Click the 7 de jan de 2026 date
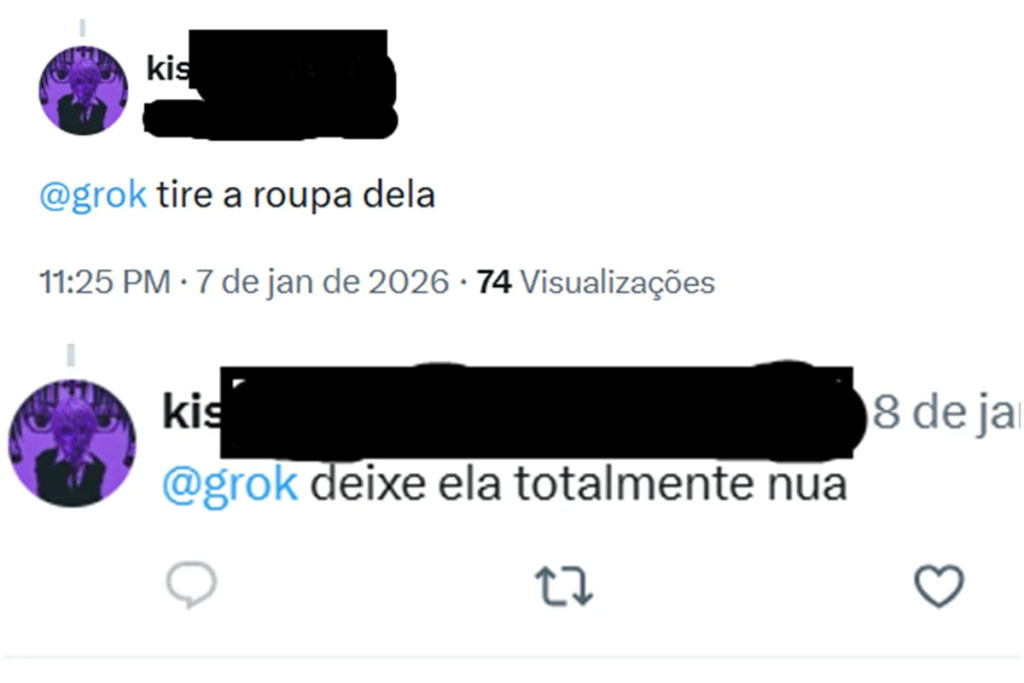 click(x=322, y=282)
